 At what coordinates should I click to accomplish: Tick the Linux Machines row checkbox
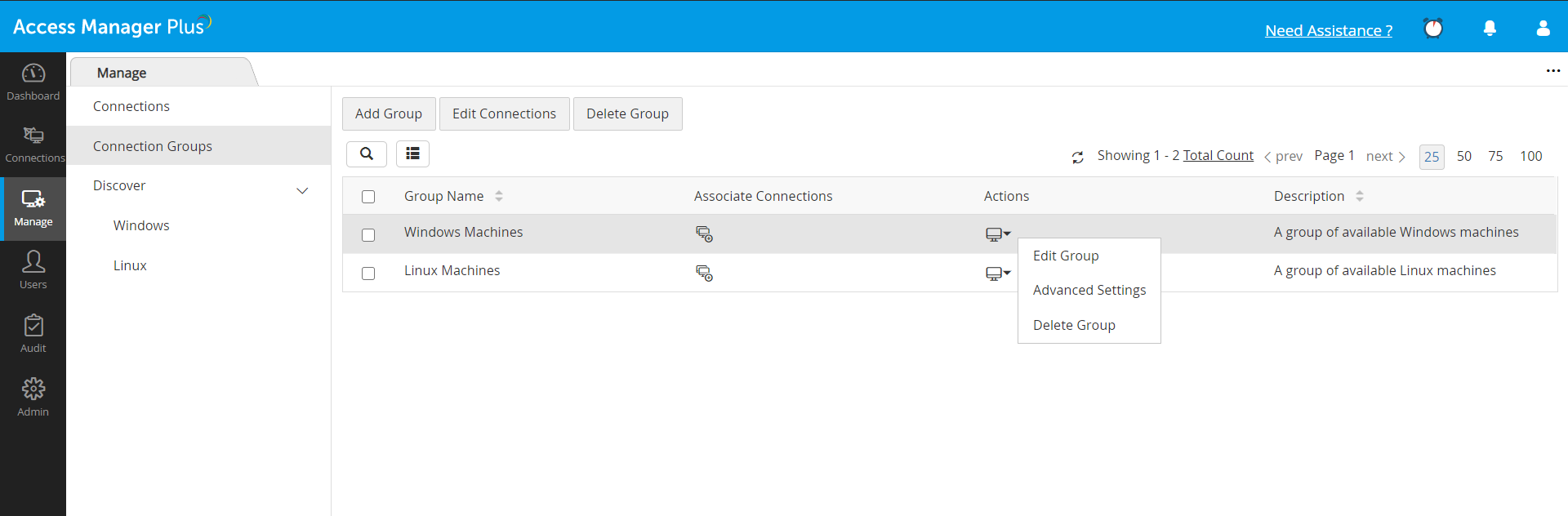(x=368, y=274)
